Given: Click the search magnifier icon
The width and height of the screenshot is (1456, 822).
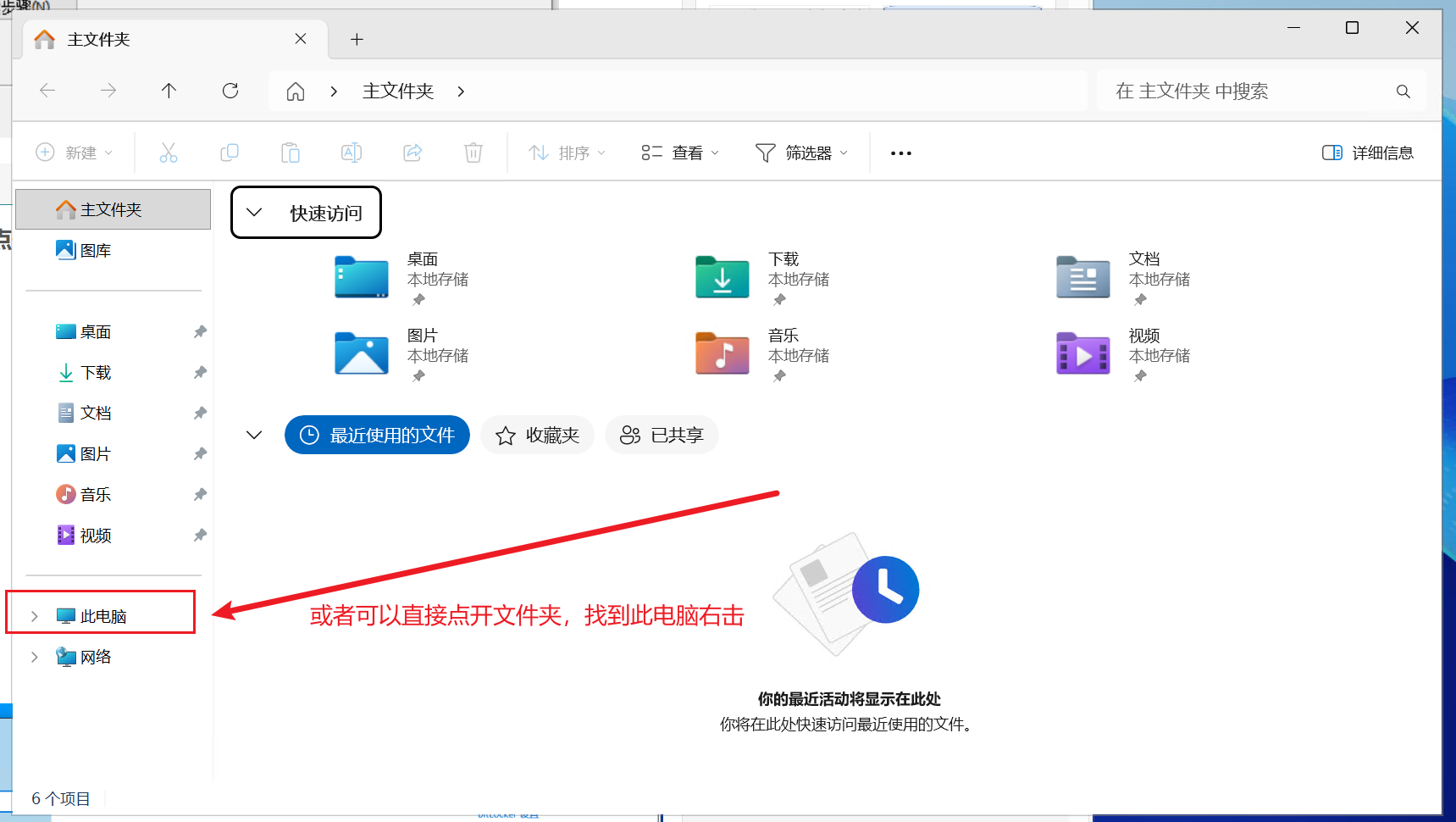Looking at the screenshot, I should pos(1403,92).
